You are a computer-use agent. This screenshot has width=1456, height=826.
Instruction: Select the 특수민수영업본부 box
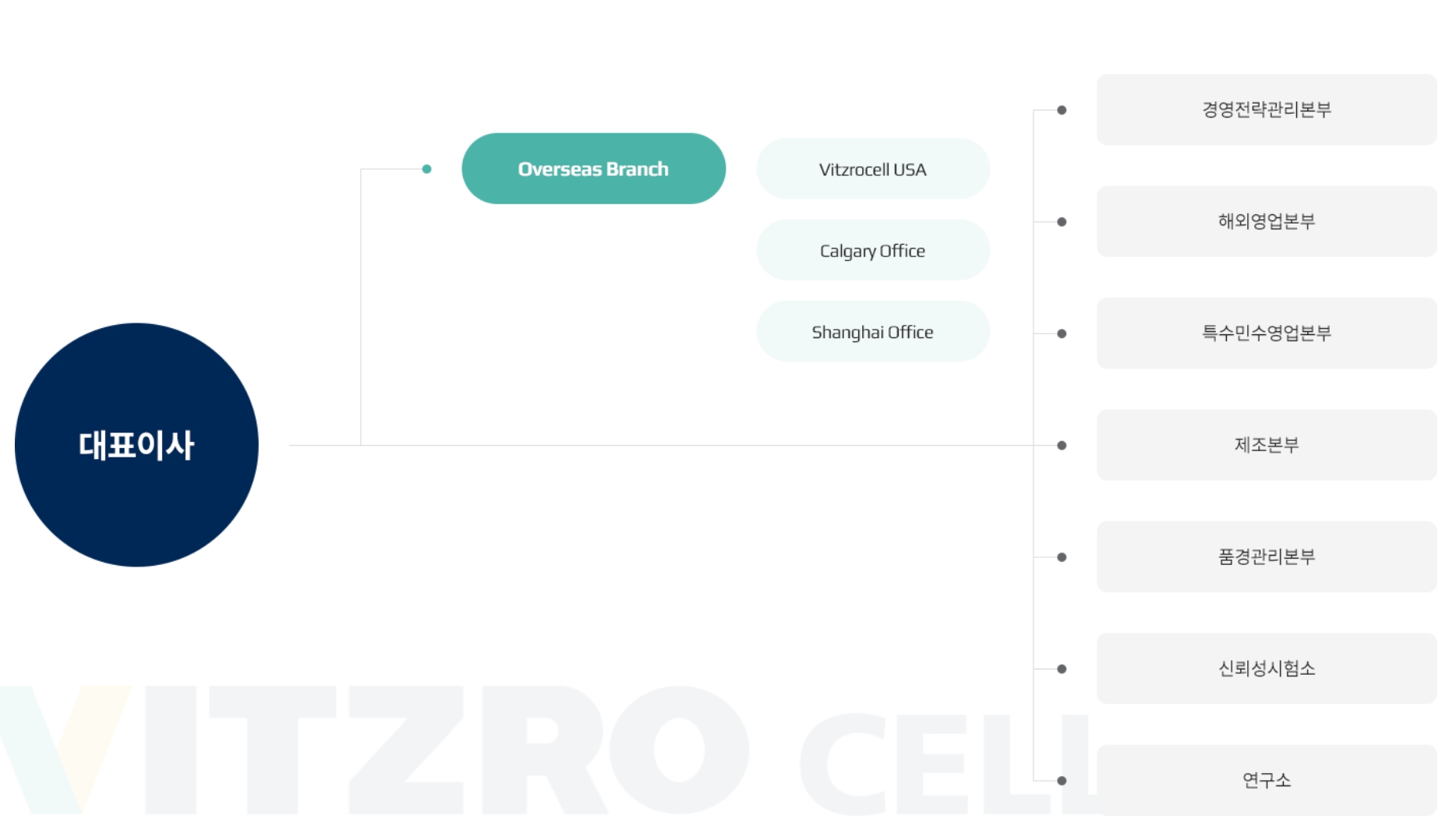point(1267,333)
